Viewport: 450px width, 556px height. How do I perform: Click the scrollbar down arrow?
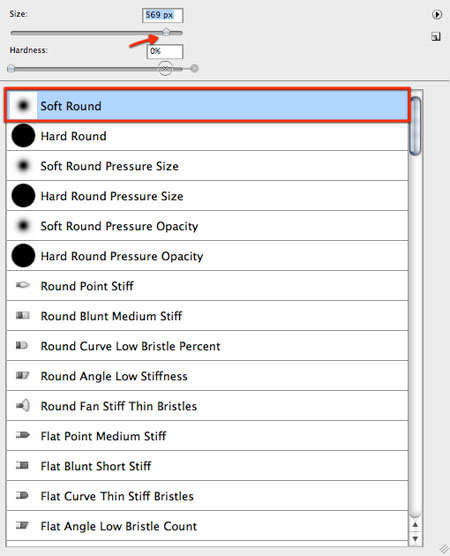pos(415,539)
